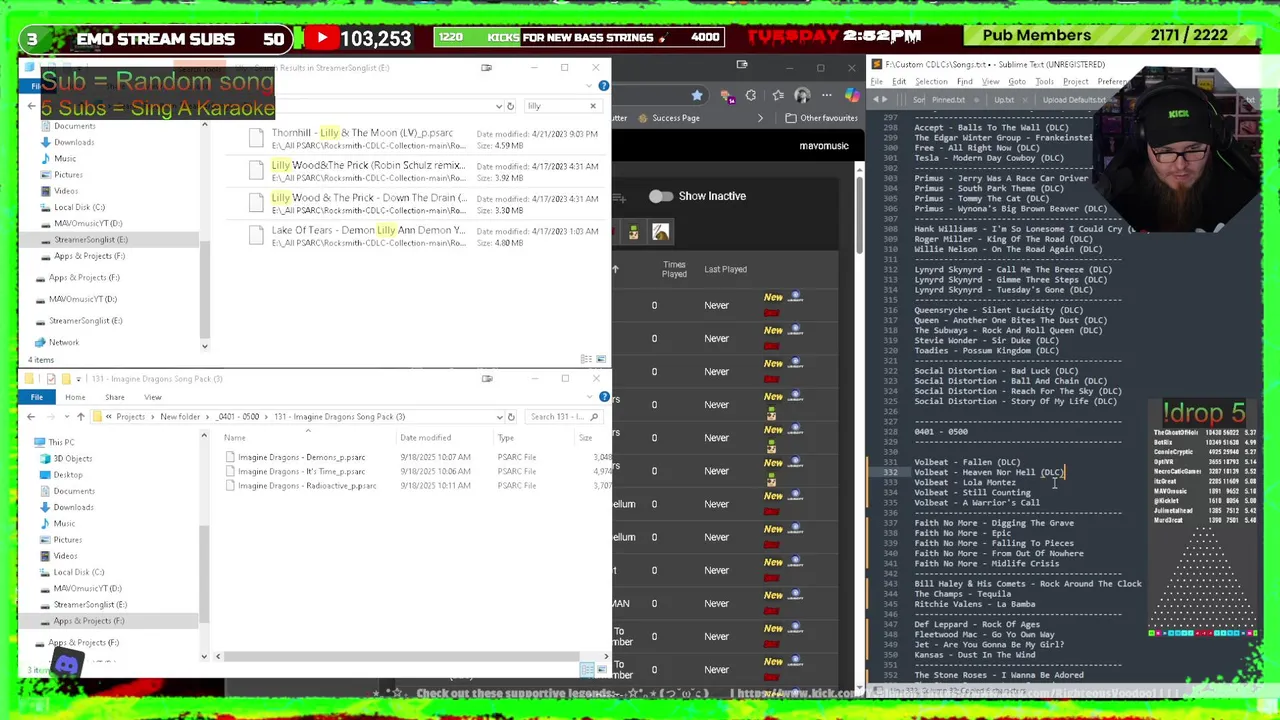Open browser Favourites star-list icon
1280x720 pixels.
[x=778, y=96]
